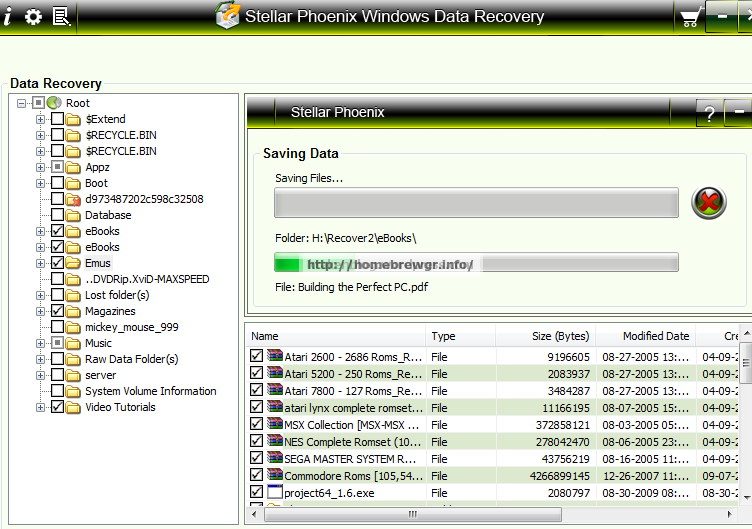The image size is (752, 529).
Task: Open settings gear icon in title bar
Action: (33, 17)
